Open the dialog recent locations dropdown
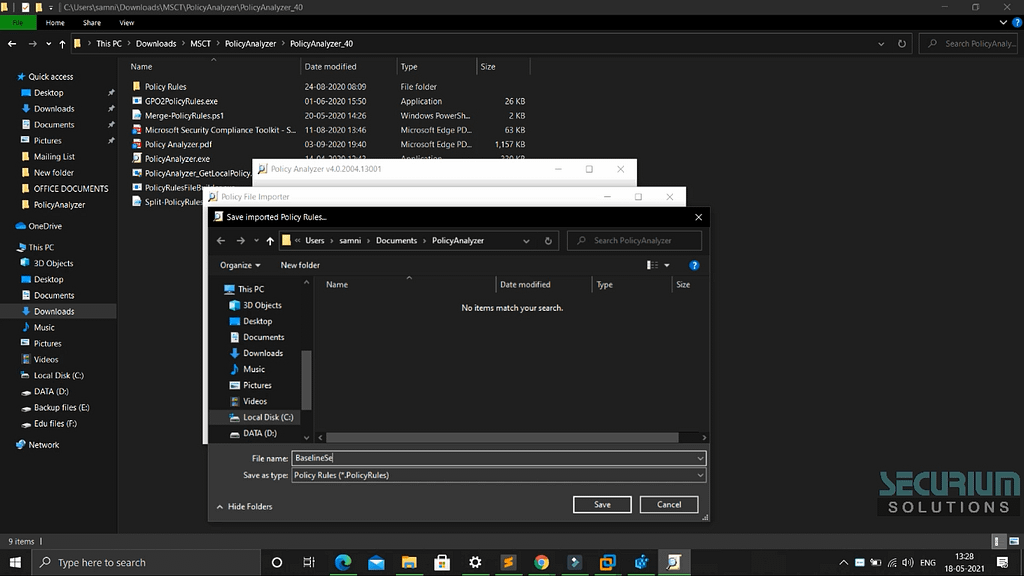This screenshot has height=576, width=1024. click(256, 241)
